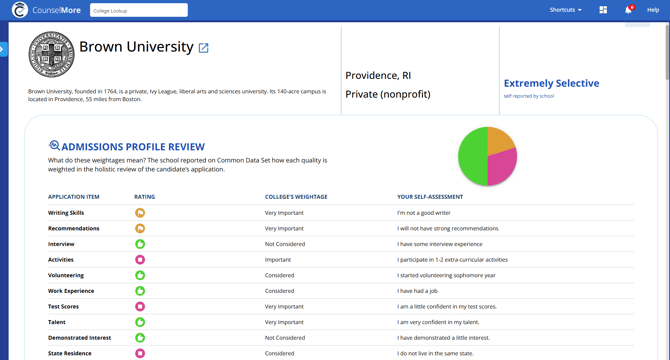The image size is (670, 360).
Task: Click the Work Experience row label
Action: point(71,291)
